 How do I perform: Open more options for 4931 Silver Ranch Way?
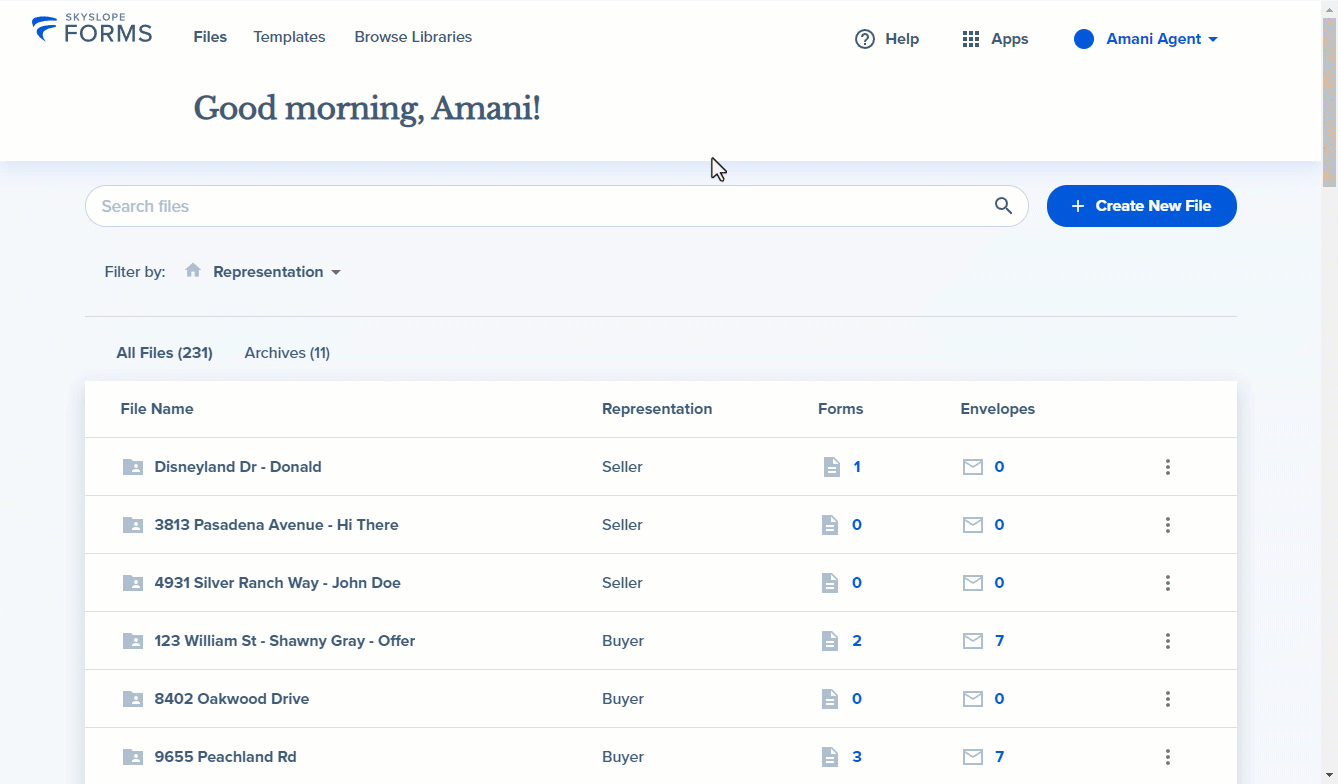(x=1167, y=583)
